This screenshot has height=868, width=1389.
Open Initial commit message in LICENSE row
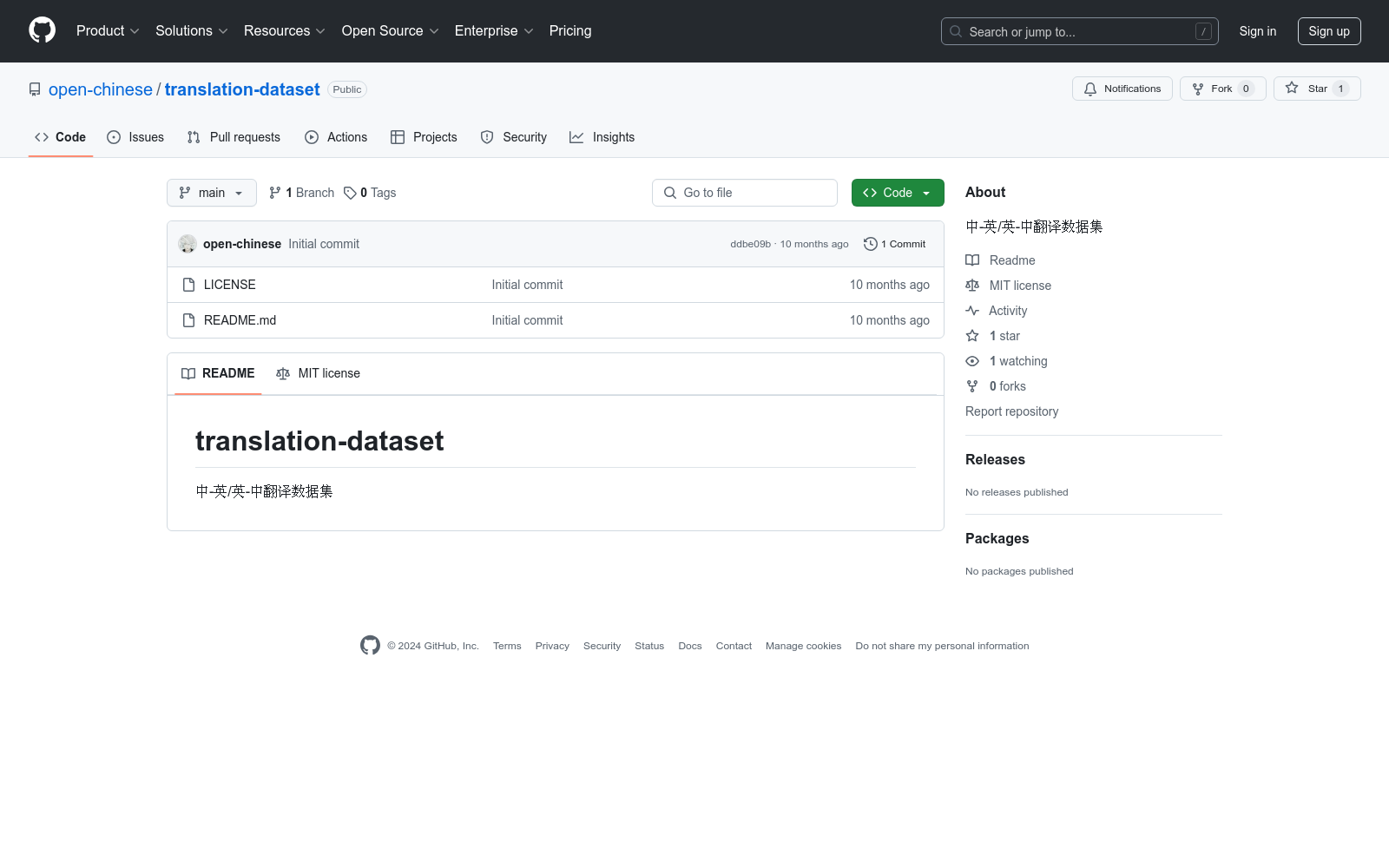pyautogui.click(x=527, y=285)
